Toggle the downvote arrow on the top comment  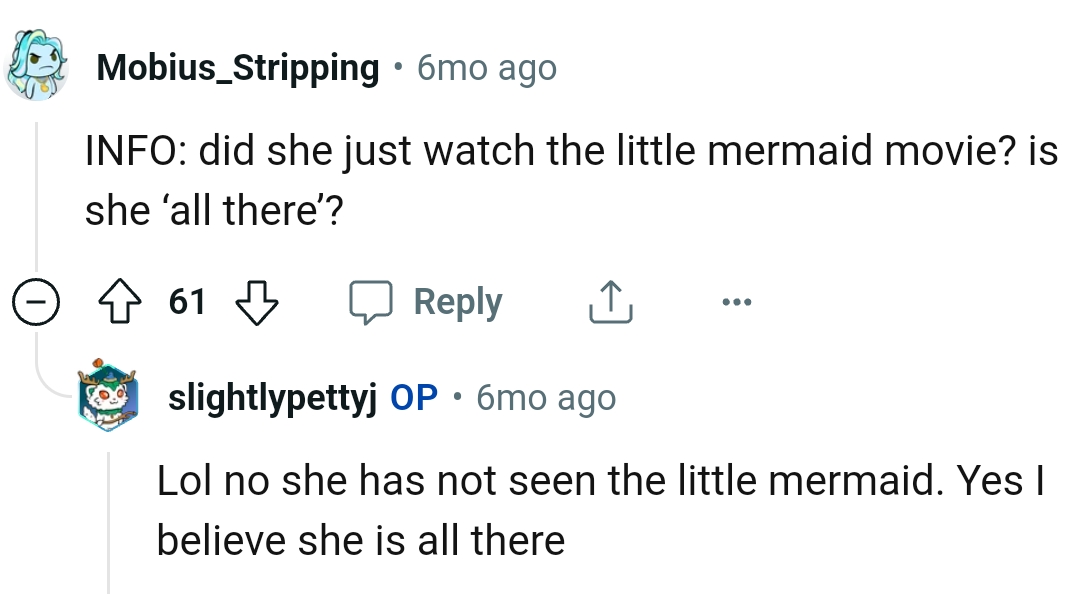pos(257,301)
